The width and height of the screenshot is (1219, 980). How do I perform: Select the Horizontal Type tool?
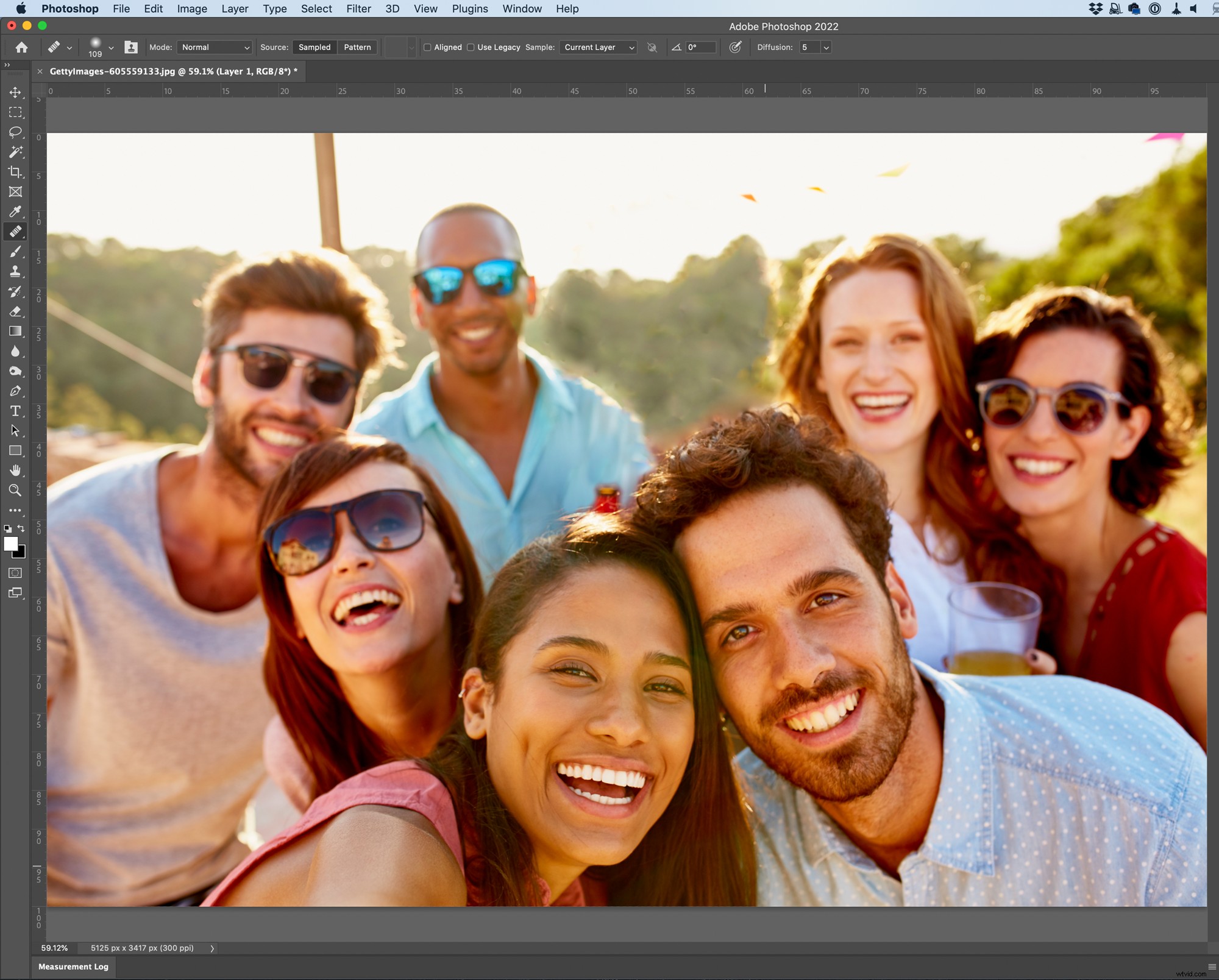[15, 411]
